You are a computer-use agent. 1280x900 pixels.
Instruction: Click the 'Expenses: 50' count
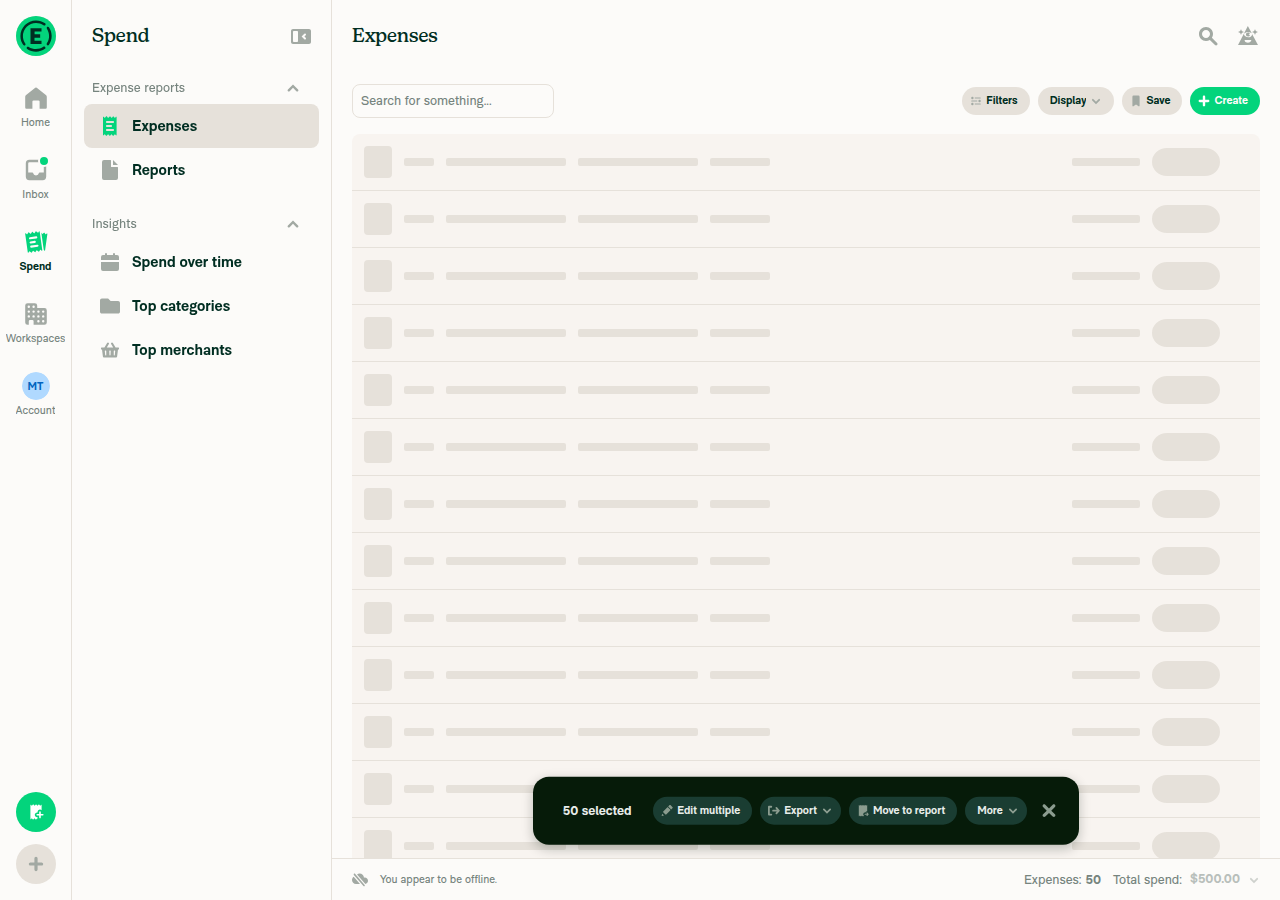point(1062,880)
